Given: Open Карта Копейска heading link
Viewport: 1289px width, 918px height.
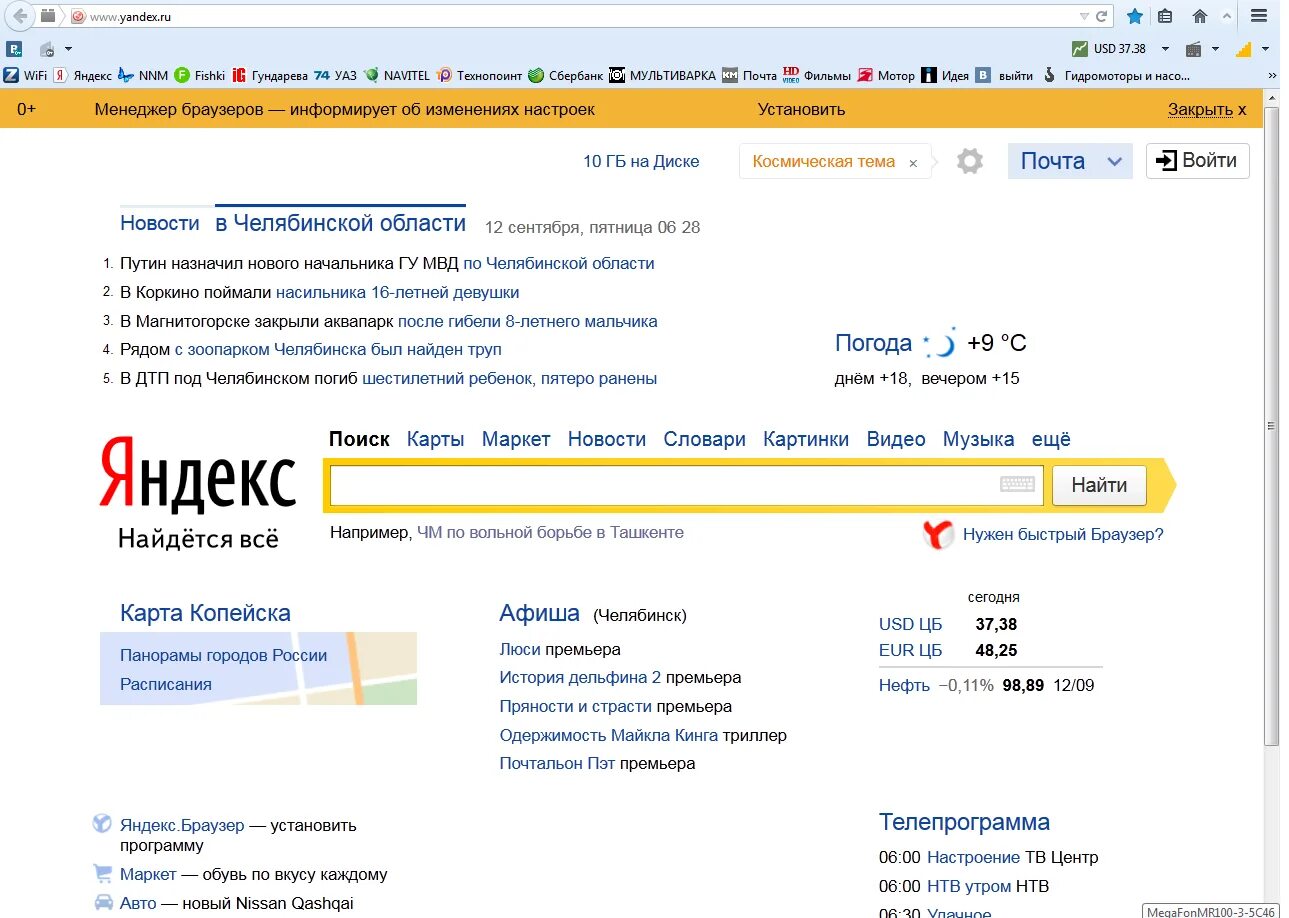Looking at the screenshot, I should (205, 613).
